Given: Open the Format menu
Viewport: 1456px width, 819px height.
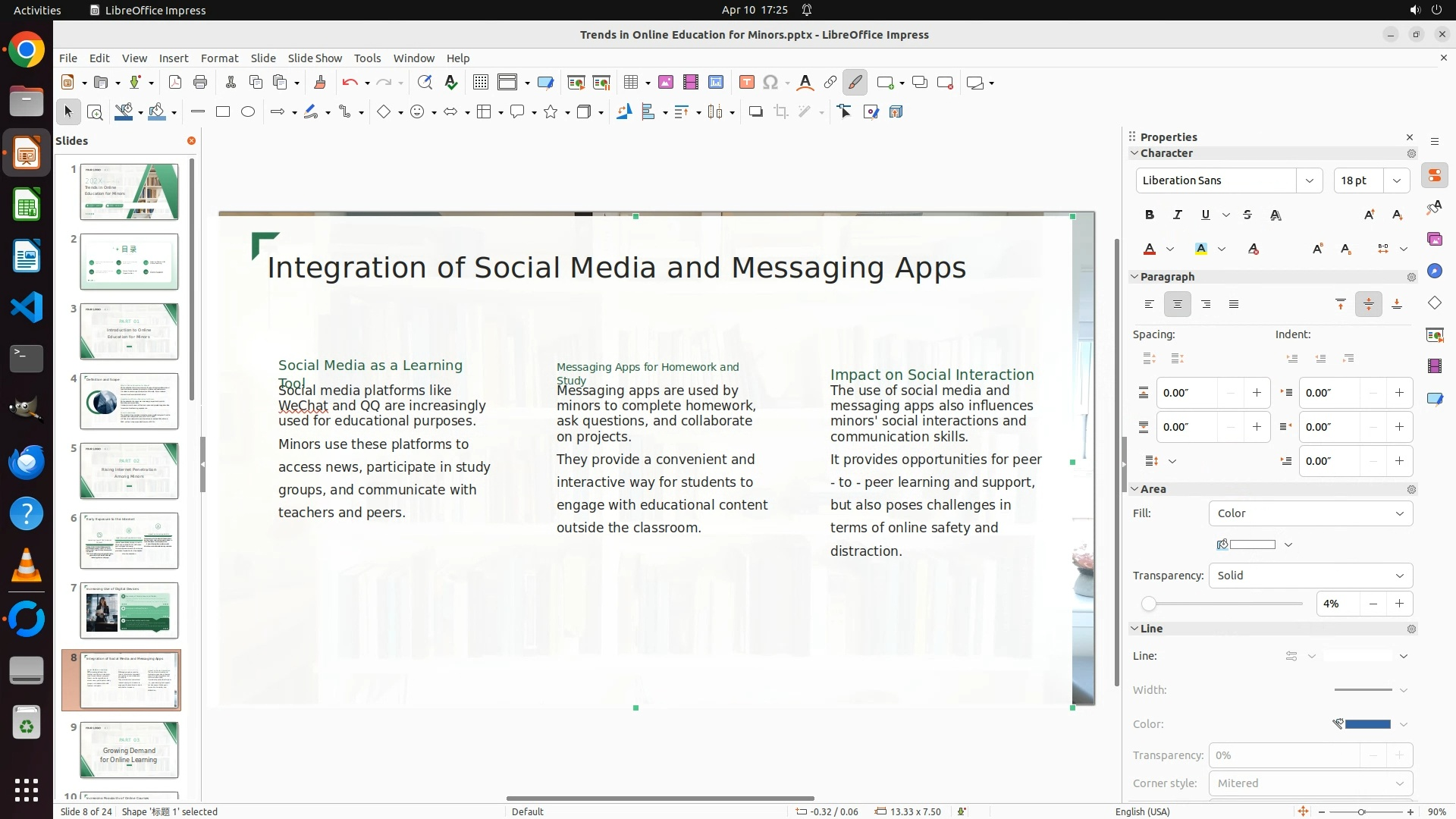Looking at the screenshot, I should pos(219,58).
